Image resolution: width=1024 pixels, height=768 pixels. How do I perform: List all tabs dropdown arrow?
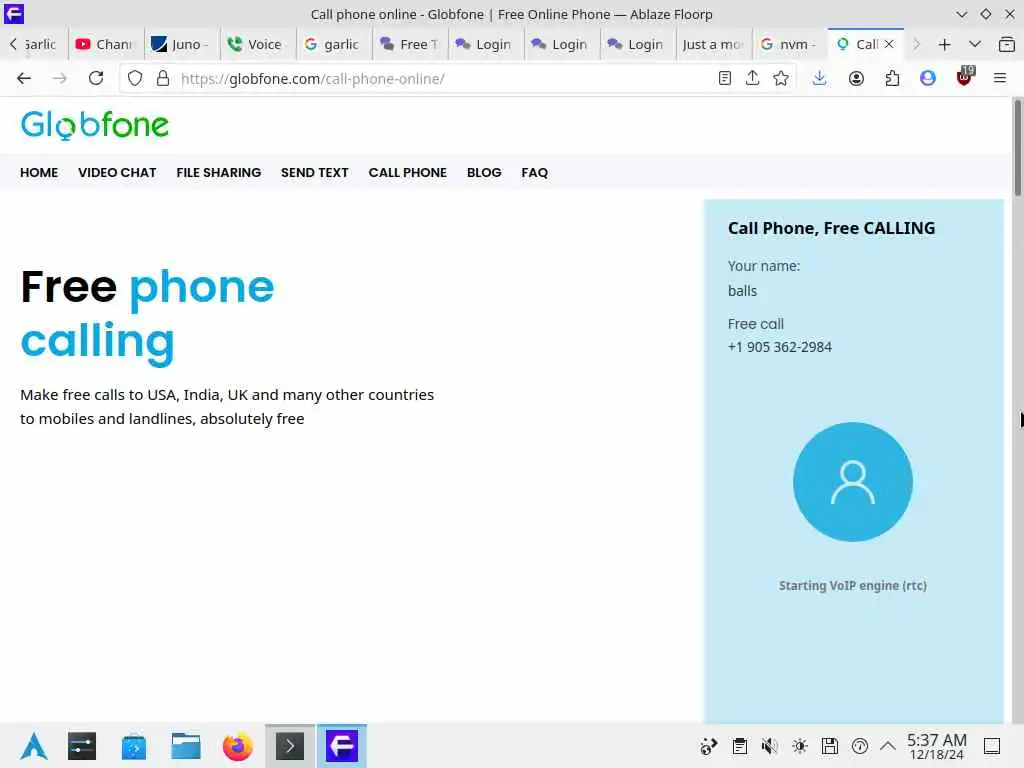click(974, 44)
